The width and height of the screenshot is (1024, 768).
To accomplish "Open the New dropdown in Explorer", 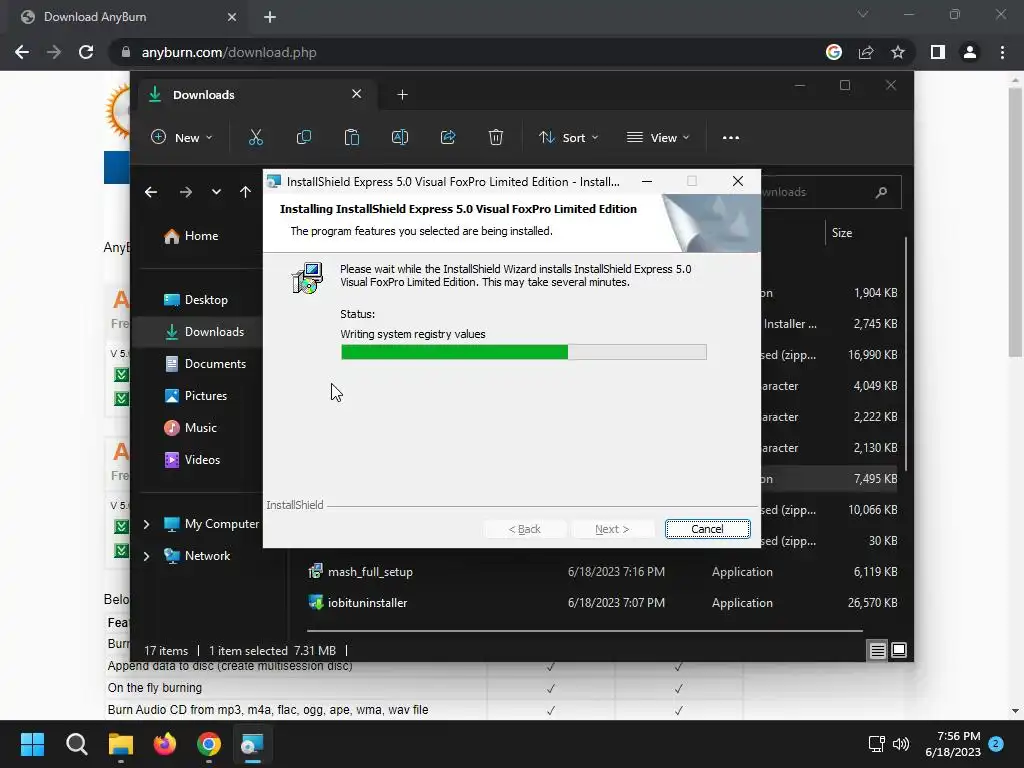I will pos(182,138).
